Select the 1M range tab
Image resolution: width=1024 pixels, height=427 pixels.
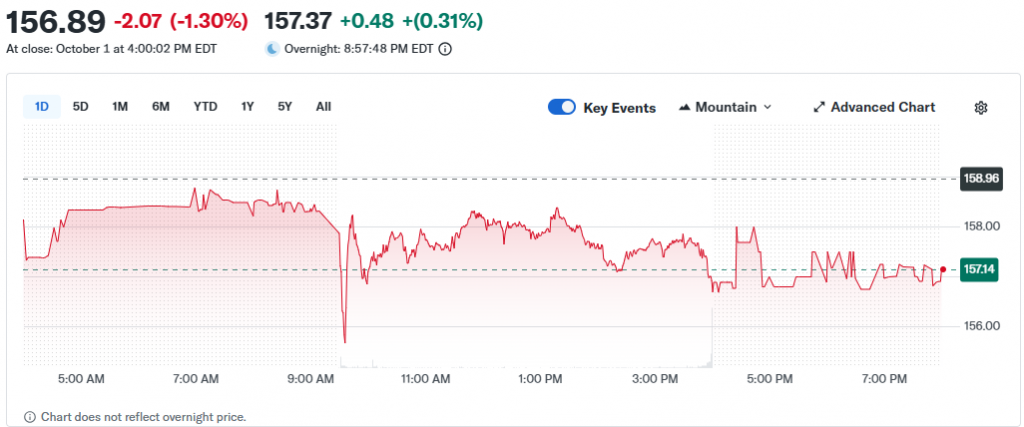pyautogui.click(x=120, y=106)
